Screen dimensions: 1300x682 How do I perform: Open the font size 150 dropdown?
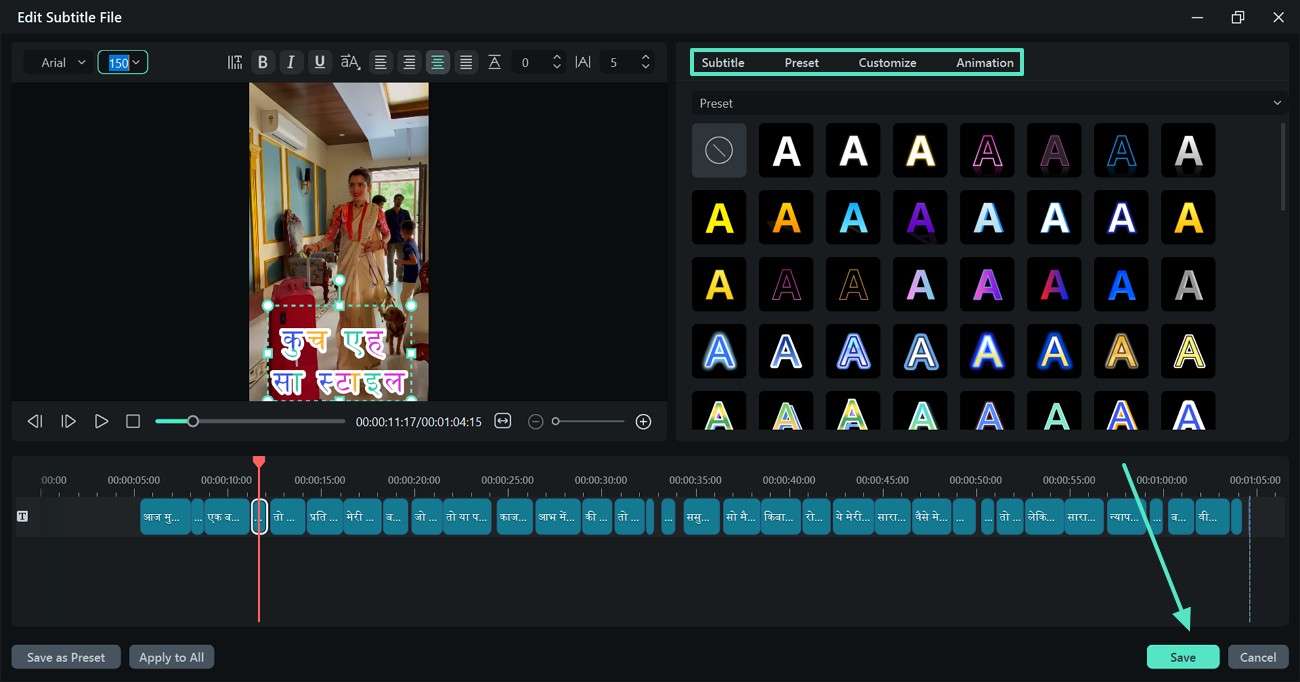coord(123,62)
